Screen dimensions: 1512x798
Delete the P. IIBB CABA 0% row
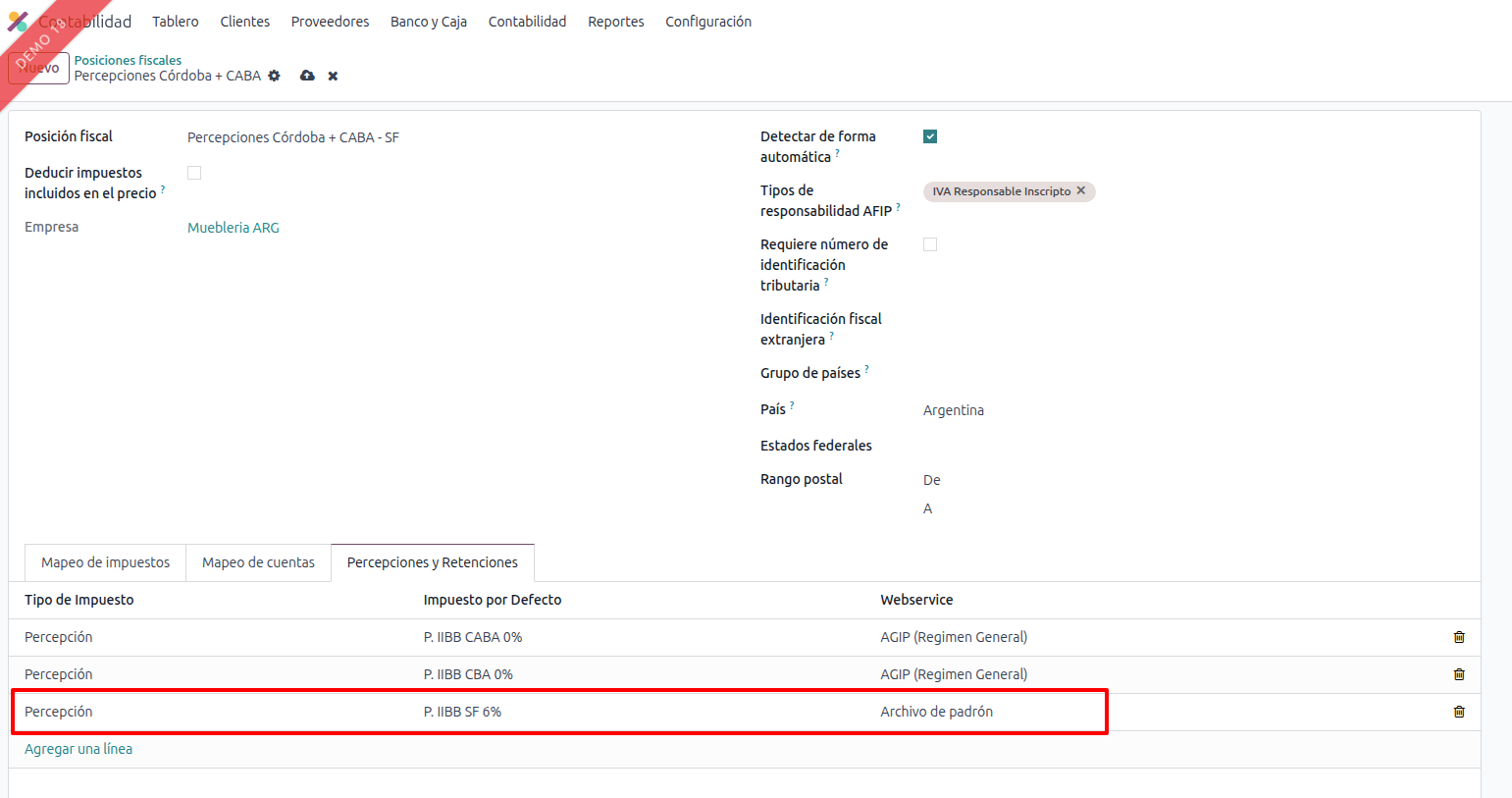(1458, 637)
